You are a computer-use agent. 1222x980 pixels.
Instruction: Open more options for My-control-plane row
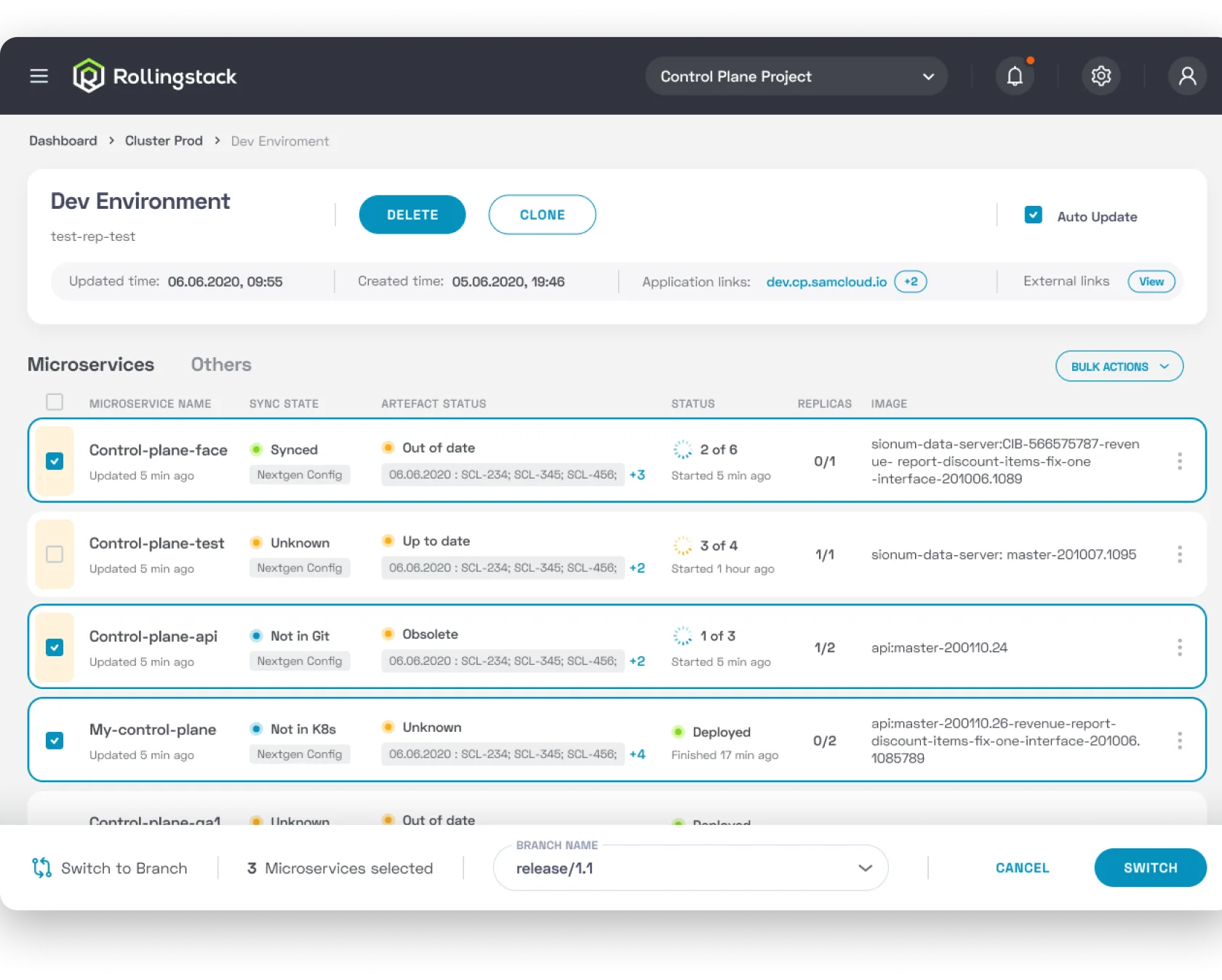(x=1179, y=740)
